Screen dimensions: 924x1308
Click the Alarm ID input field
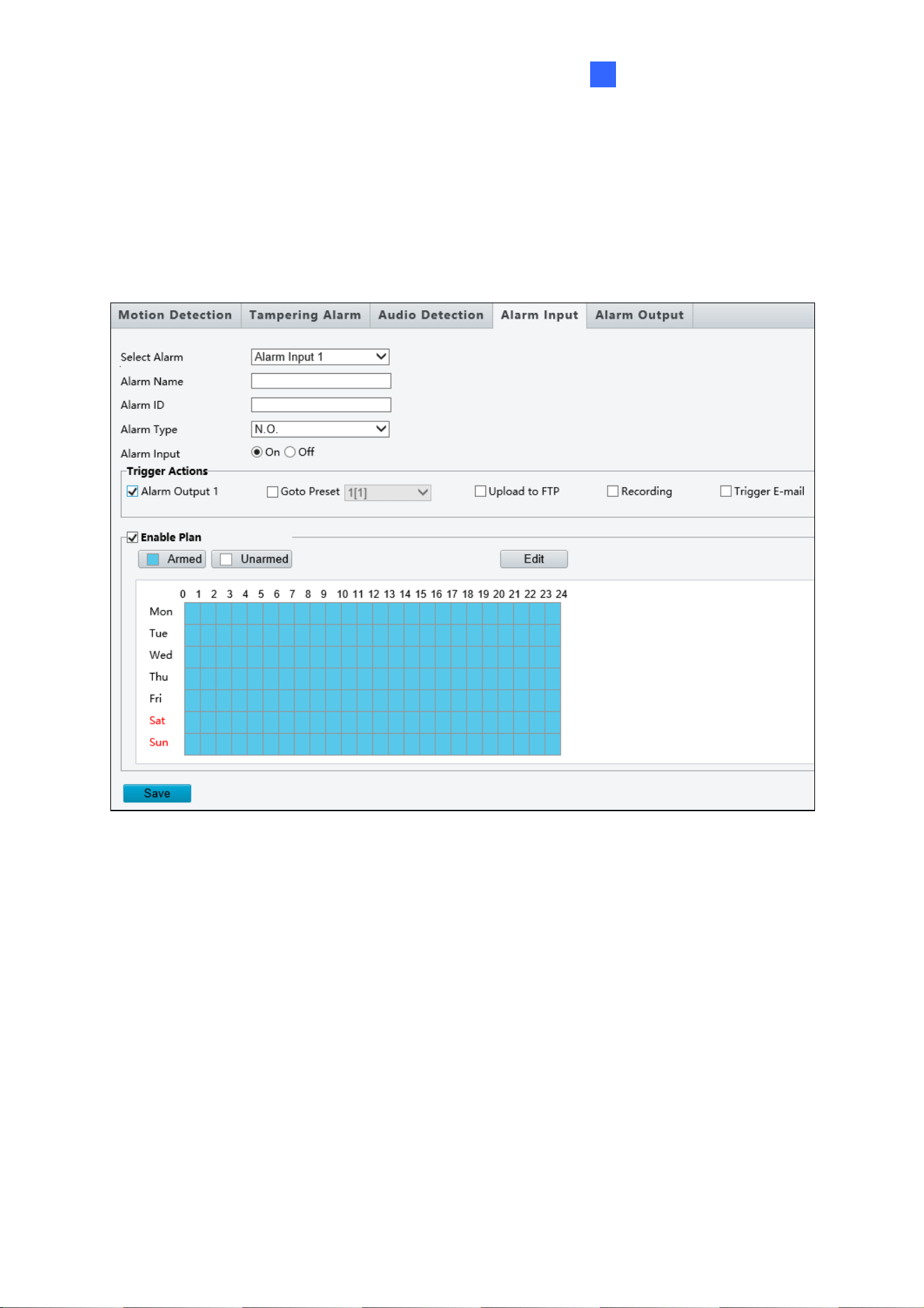tap(321, 405)
